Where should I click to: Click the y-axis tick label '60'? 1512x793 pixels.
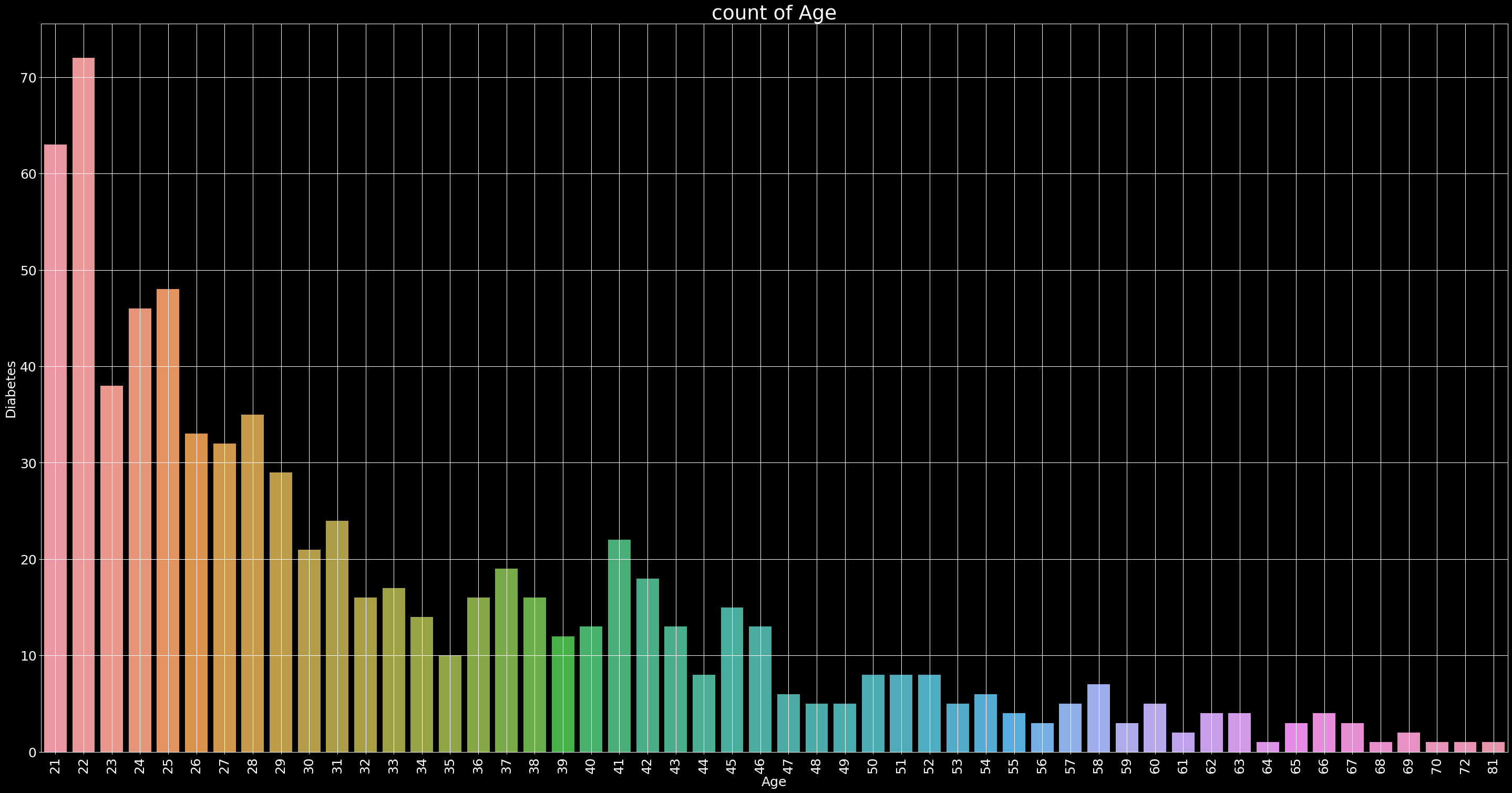[29, 174]
